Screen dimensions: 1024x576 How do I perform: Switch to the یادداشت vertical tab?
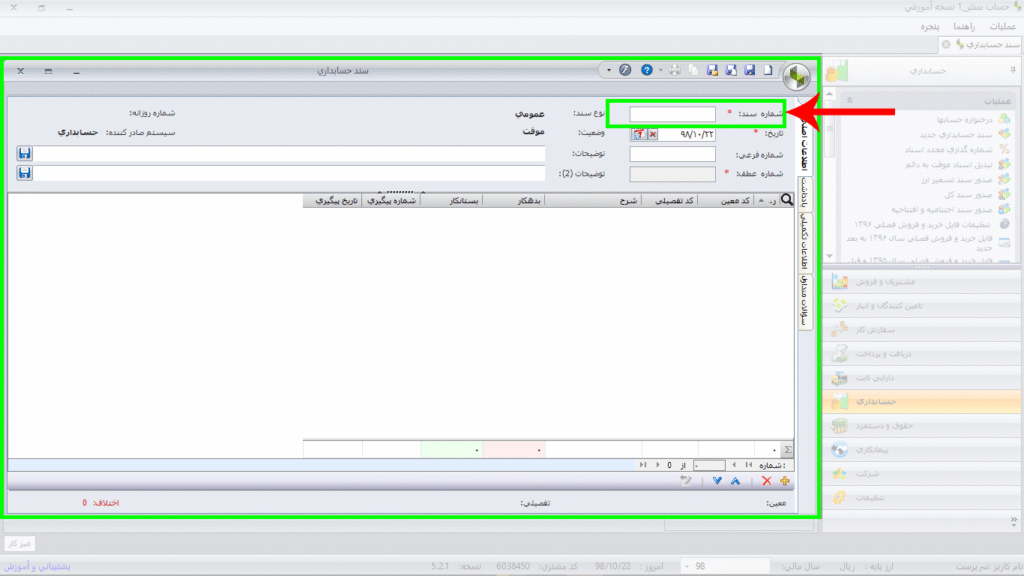click(805, 192)
